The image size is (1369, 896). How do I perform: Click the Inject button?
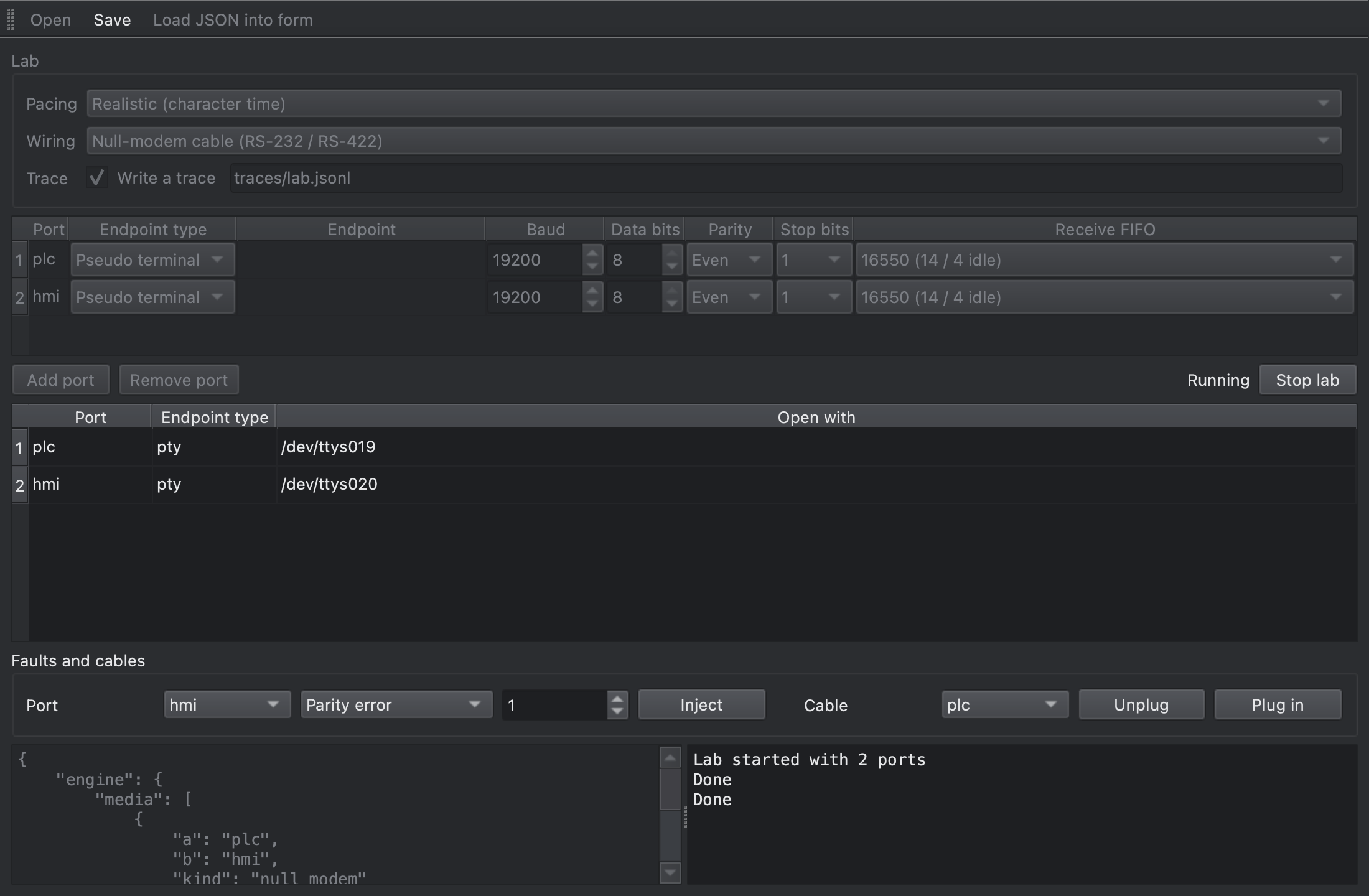click(x=701, y=704)
